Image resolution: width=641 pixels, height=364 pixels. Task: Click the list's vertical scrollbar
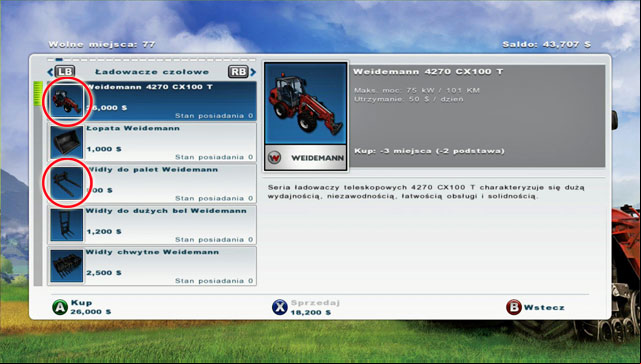point(38,183)
